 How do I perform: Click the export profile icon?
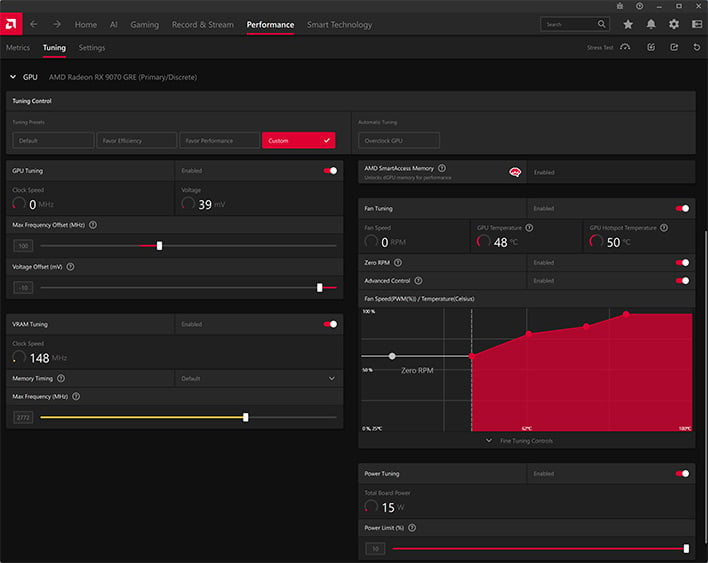click(x=674, y=47)
